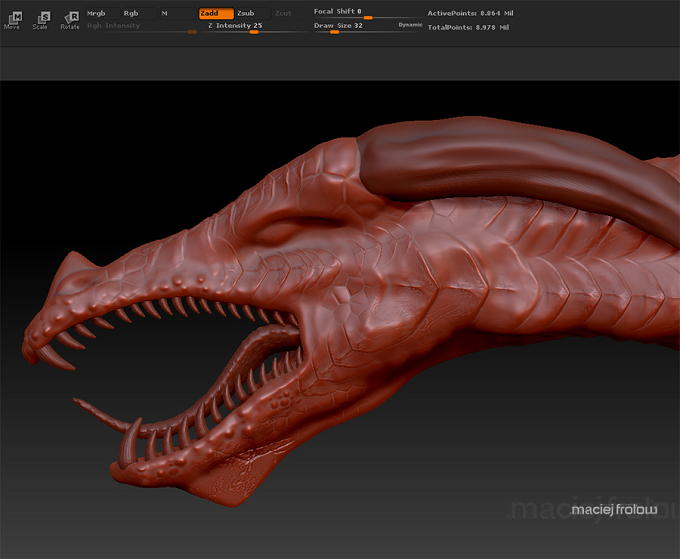The width and height of the screenshot is (680, 559).
Task: Toggle the Rgb color mode
Action: point(139,13)
